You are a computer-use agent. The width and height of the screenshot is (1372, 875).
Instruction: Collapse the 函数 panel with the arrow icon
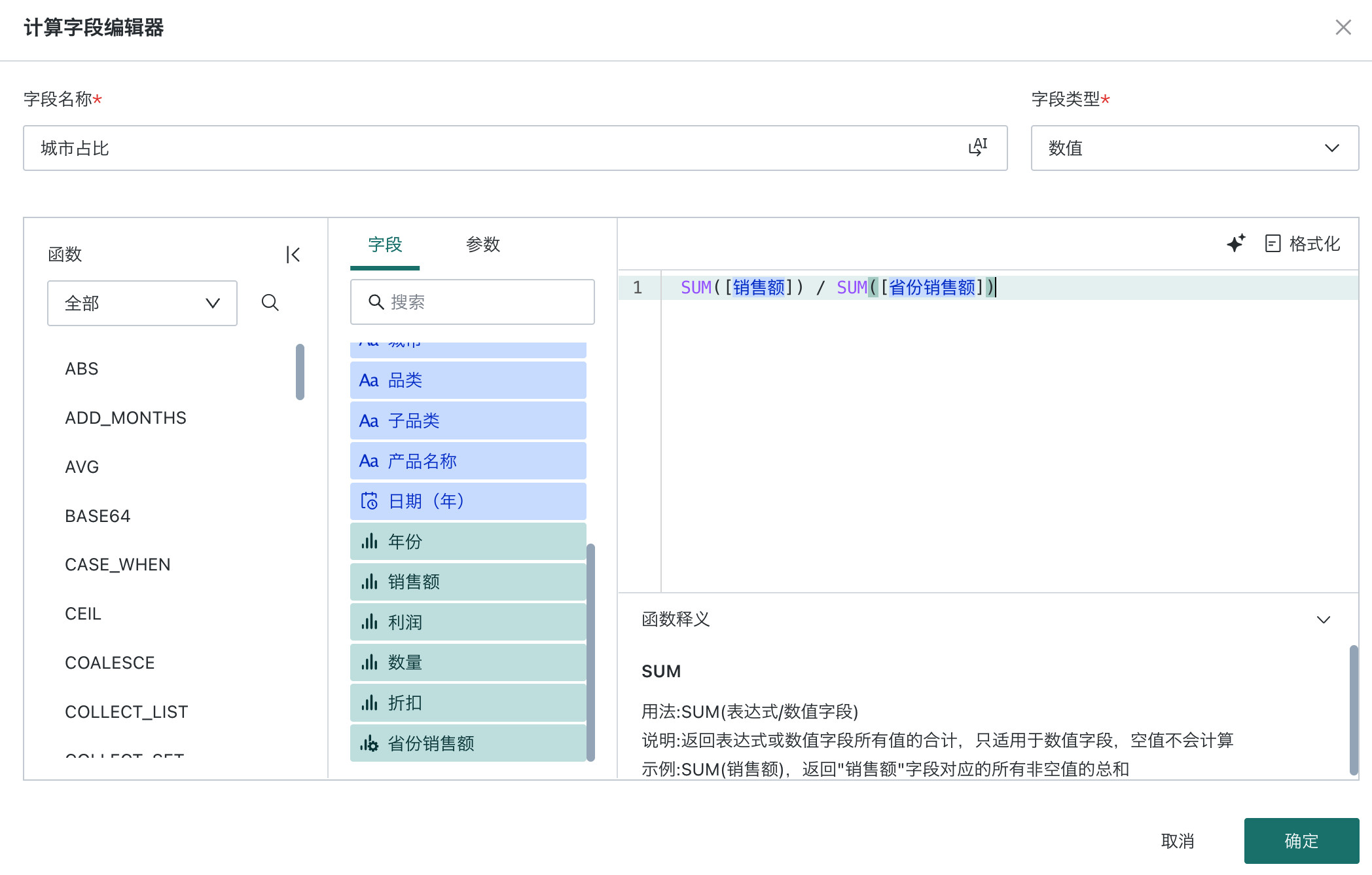tap(293, 254)
